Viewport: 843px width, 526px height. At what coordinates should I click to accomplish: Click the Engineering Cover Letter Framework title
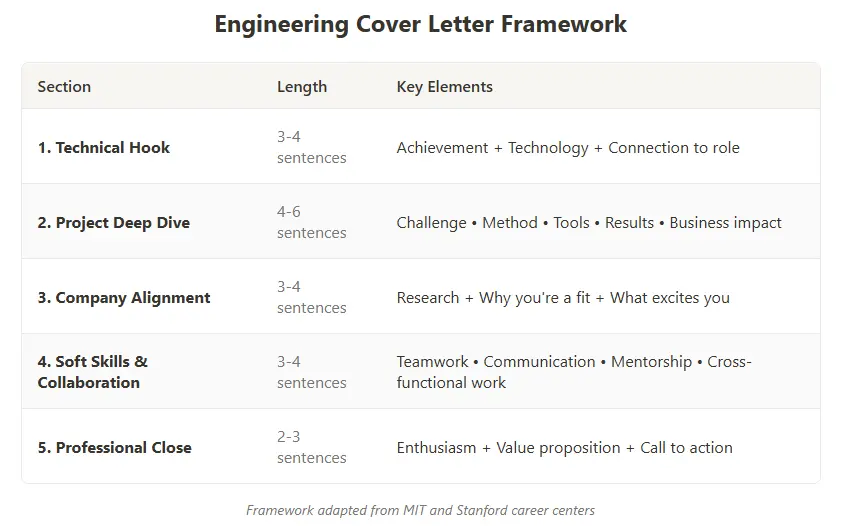coord(421,25)
